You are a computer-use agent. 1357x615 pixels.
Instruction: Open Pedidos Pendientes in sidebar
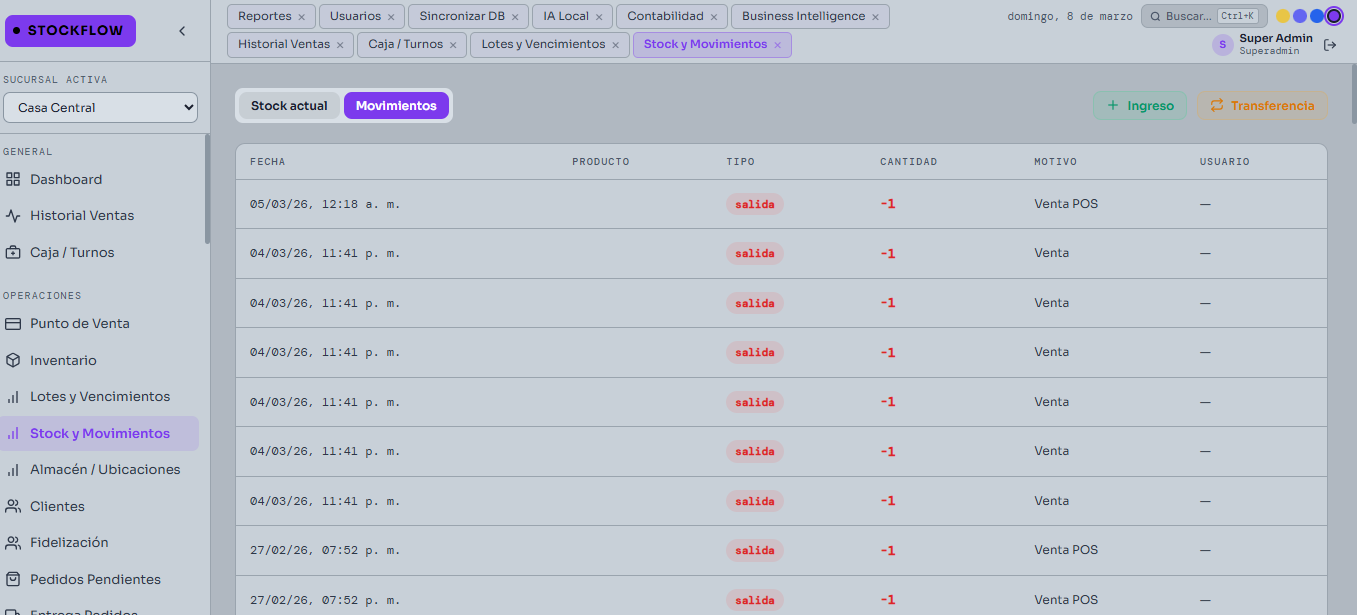tap(95, 580)
